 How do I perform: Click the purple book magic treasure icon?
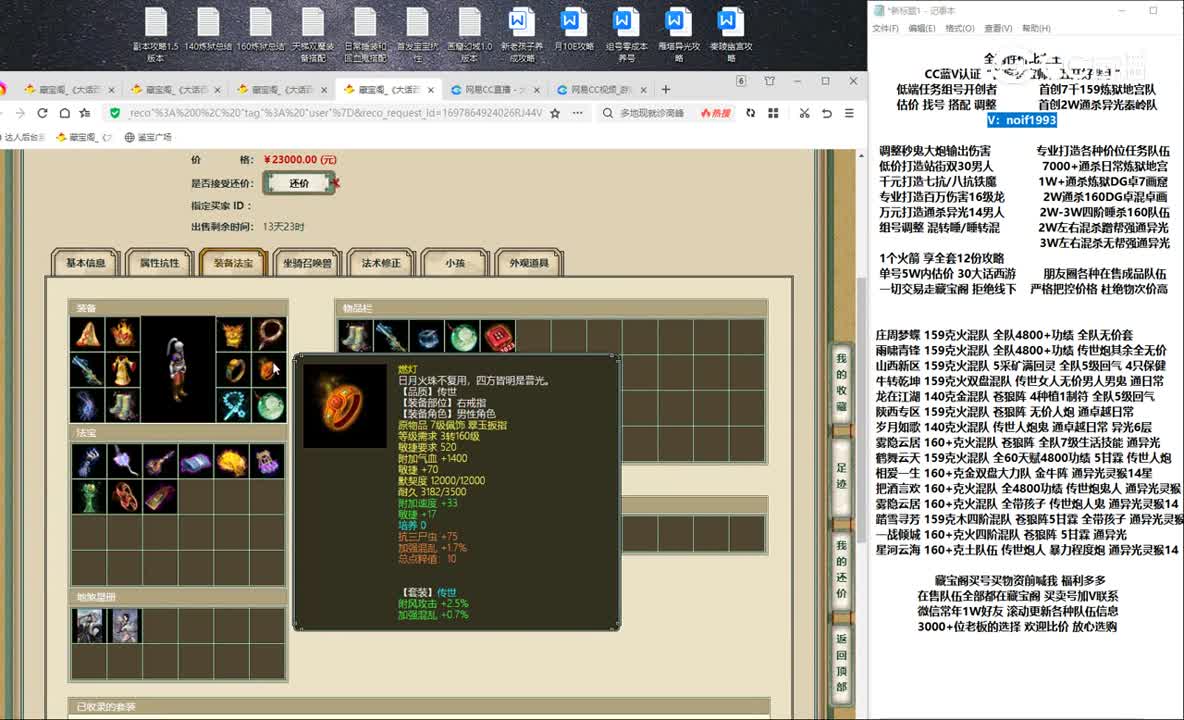click(x=196, y=461)
